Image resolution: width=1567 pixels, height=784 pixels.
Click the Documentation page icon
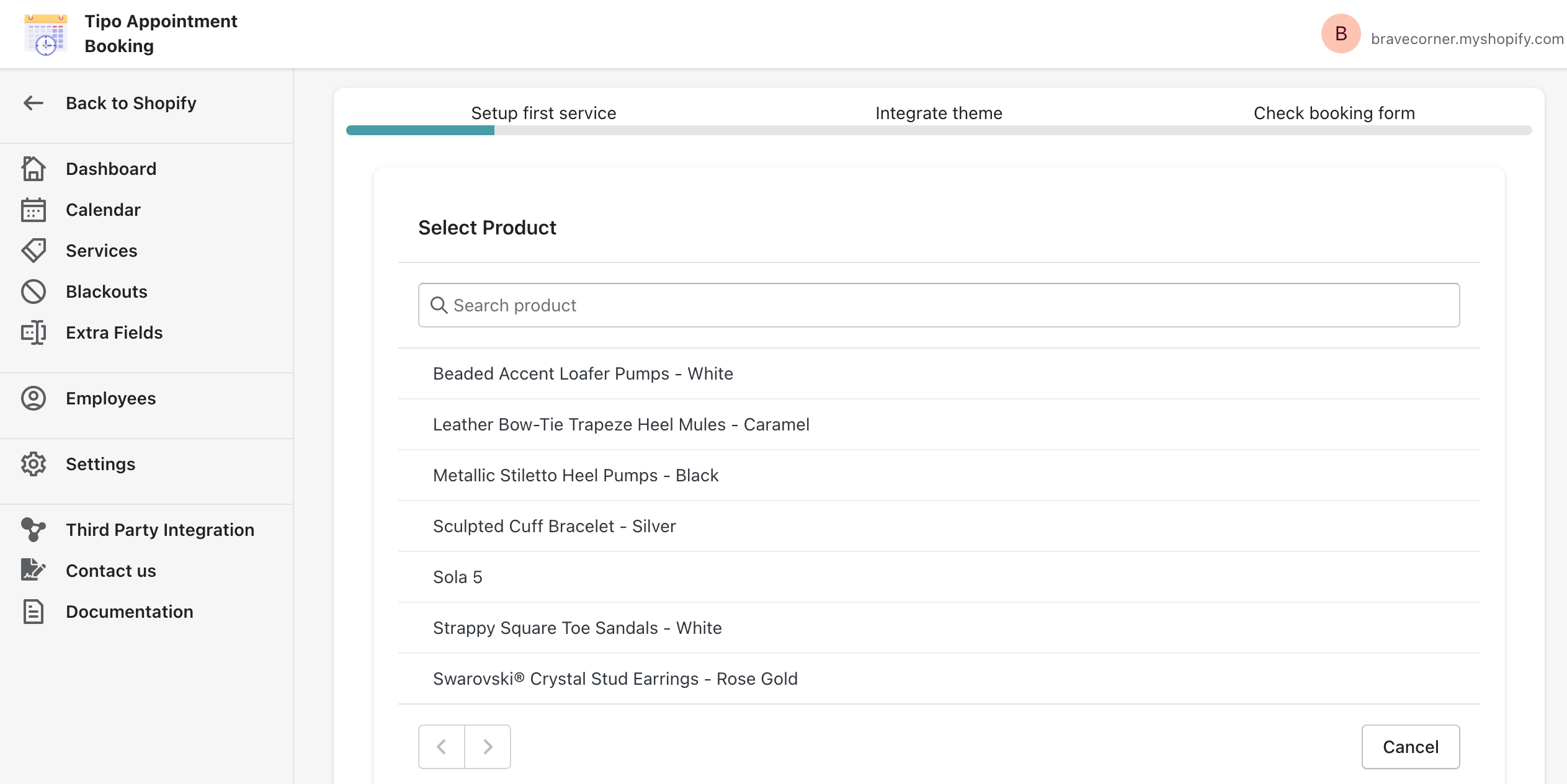click(x=33, y=612)
